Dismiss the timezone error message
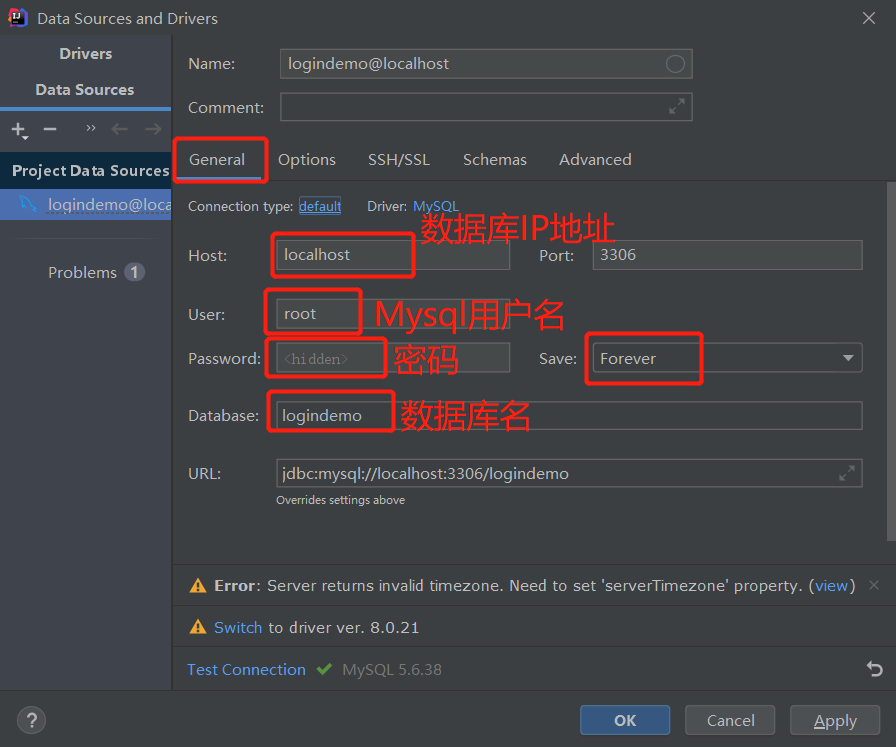 pyautogui.click(x=874, y=585)
